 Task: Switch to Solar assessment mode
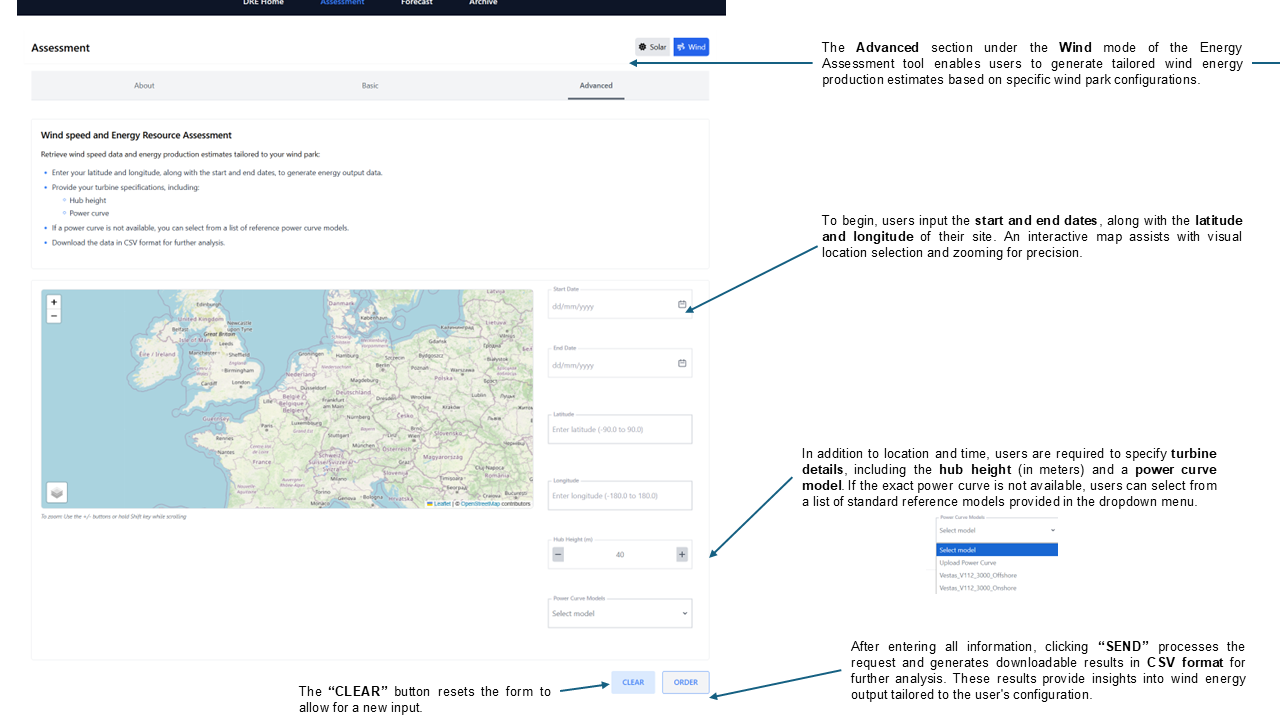[x=652, y=47]
